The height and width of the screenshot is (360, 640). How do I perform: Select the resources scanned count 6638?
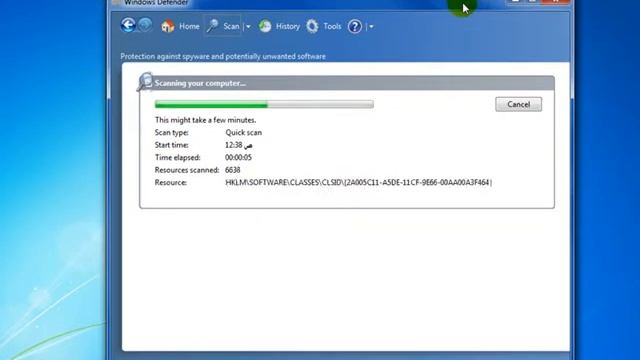[x=232, y=170]
